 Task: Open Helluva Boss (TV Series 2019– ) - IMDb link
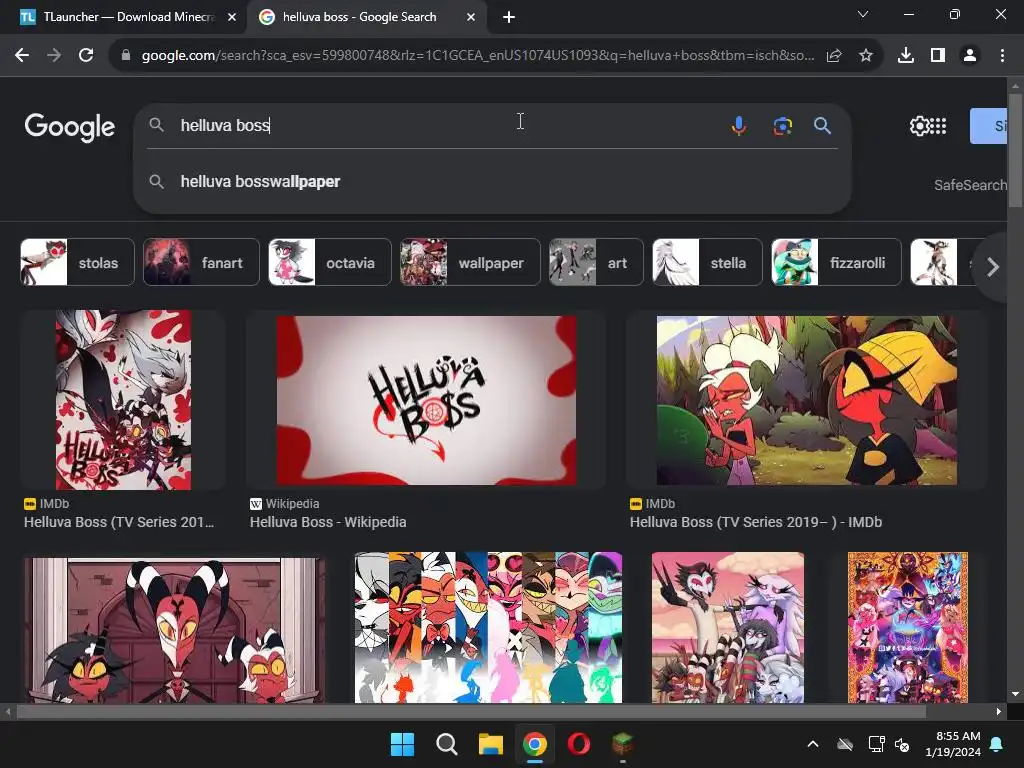coord(756,522)
